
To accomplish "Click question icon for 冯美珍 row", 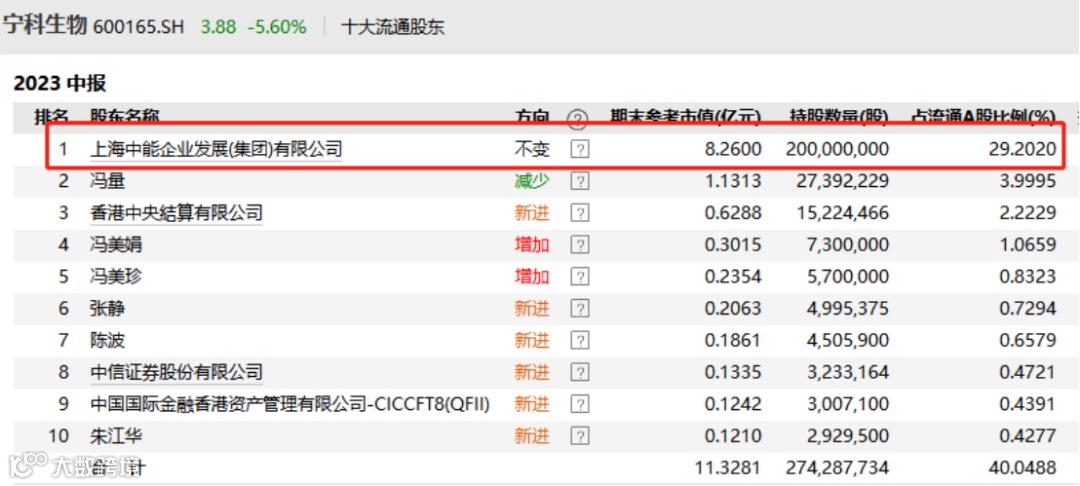I will tap(580, 277).
